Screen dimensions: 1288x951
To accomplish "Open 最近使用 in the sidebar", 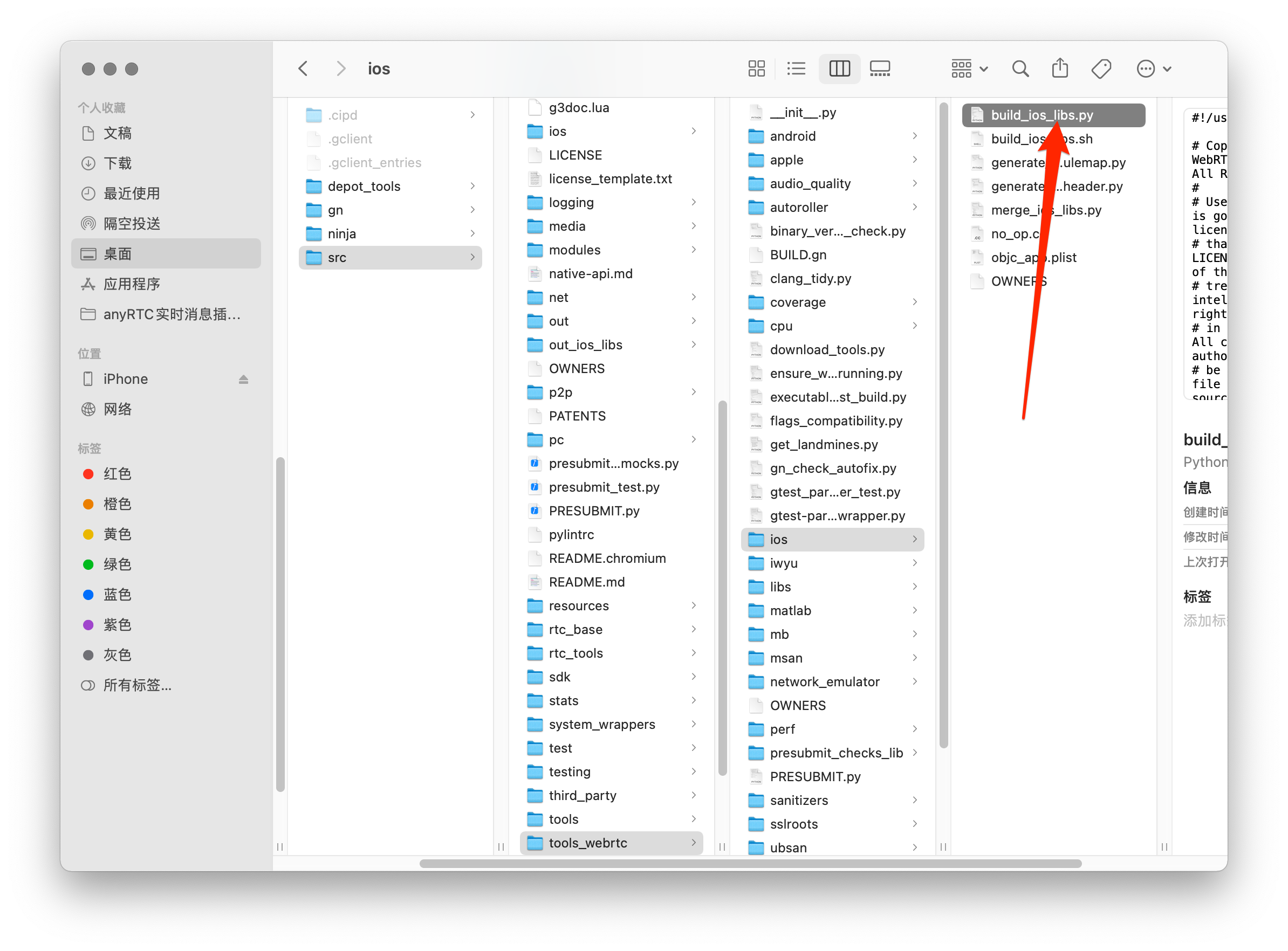I will pos(166,194).
